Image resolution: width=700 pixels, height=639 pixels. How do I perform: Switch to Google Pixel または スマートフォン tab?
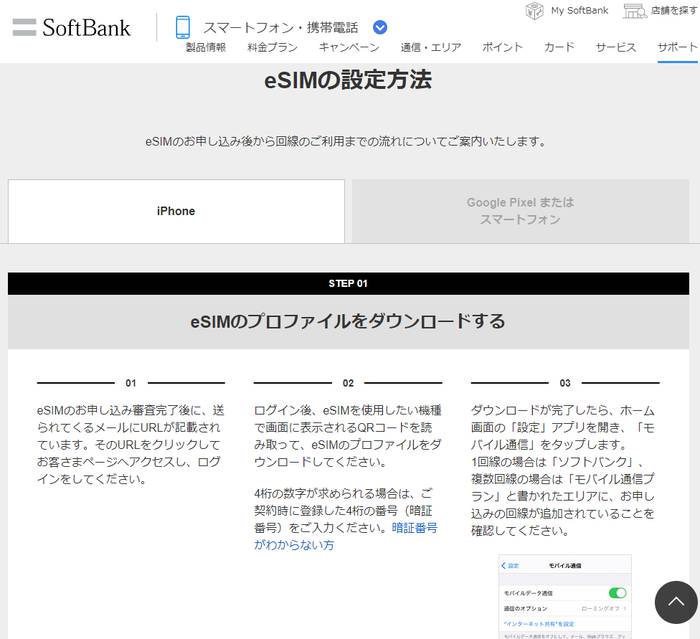(520, 211)
